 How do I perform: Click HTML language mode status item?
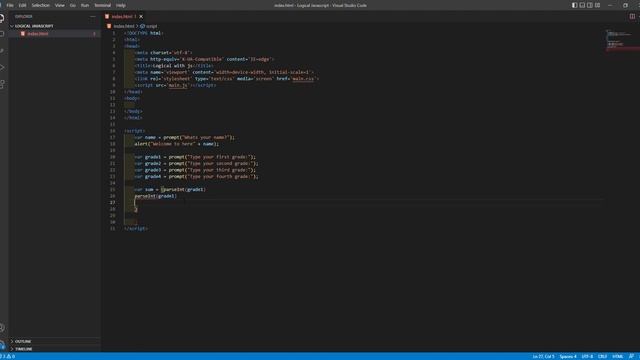pos(618,356)
